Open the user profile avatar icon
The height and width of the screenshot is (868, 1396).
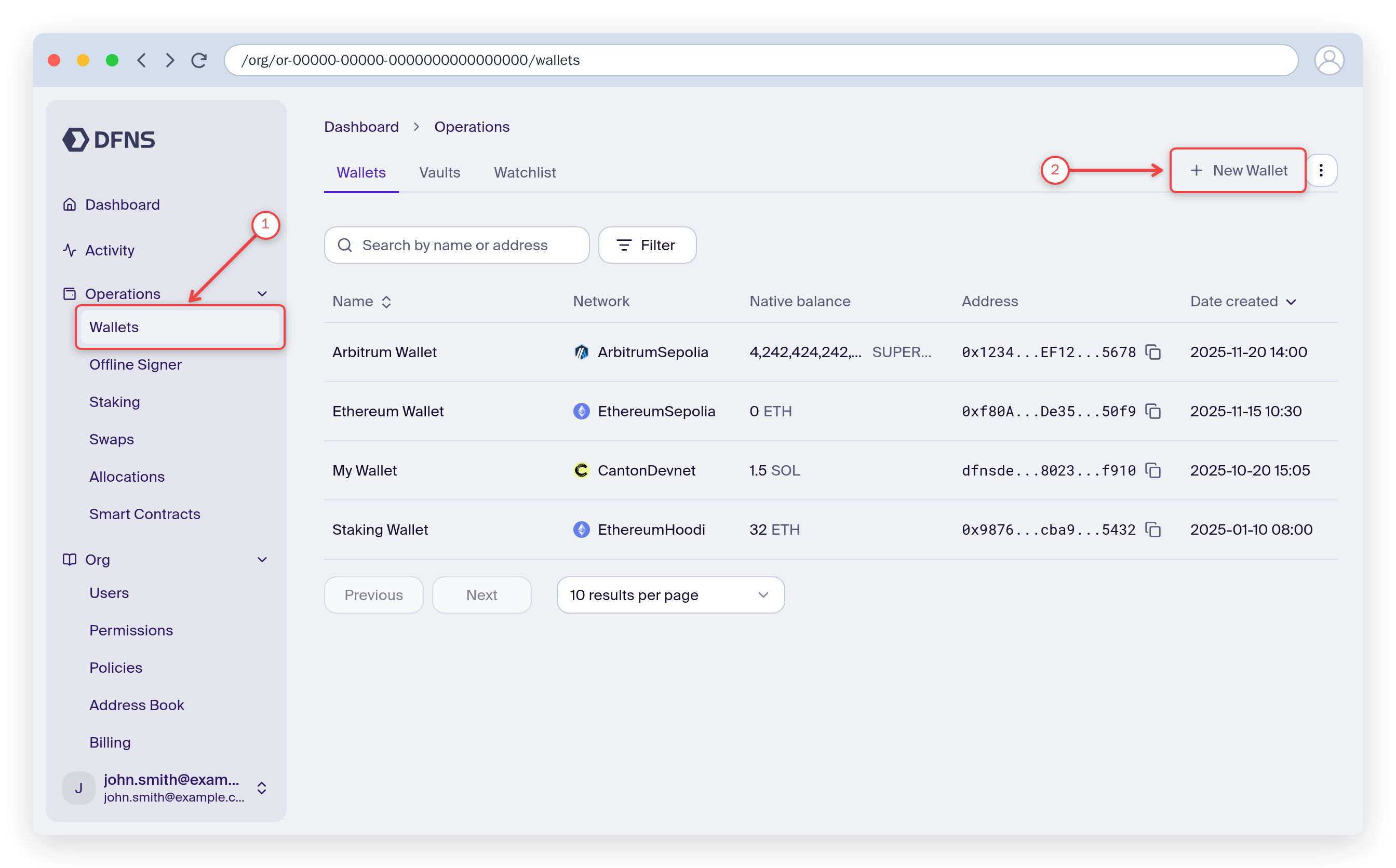click(1329, 60)
